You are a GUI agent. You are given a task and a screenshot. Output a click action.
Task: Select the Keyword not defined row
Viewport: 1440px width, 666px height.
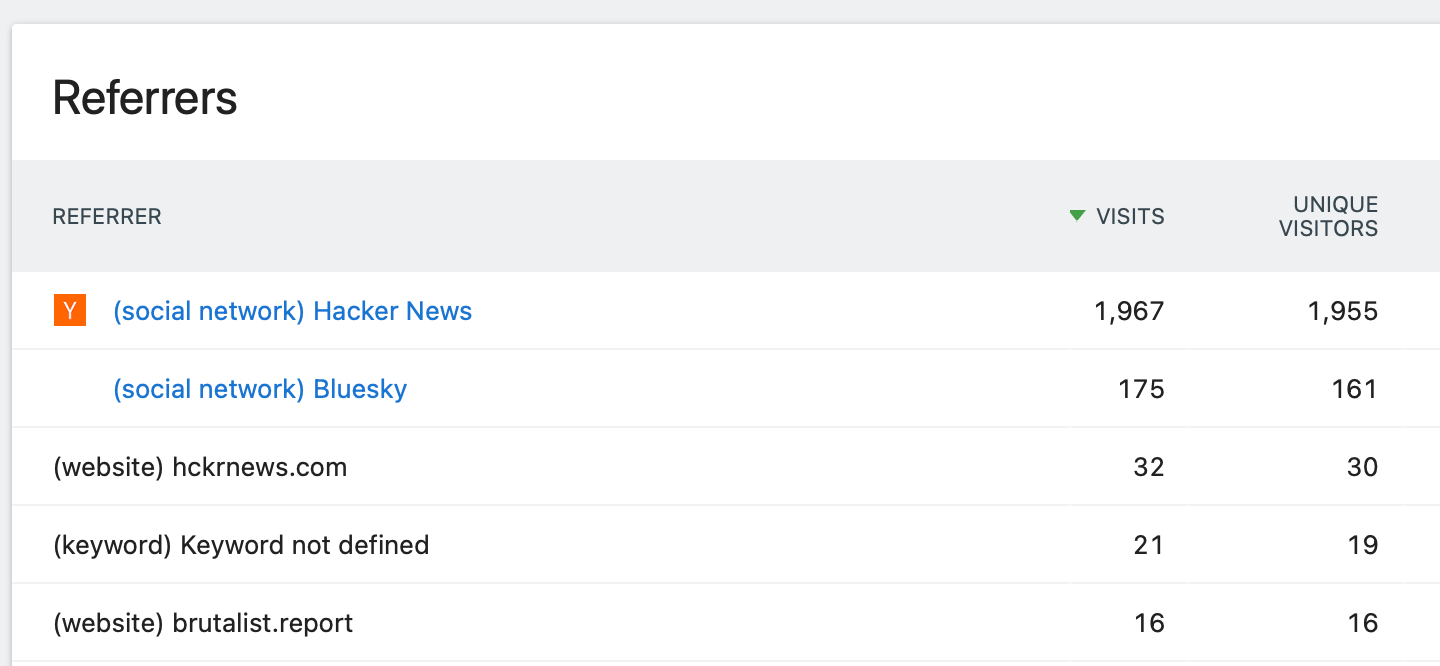coord(241,545)
